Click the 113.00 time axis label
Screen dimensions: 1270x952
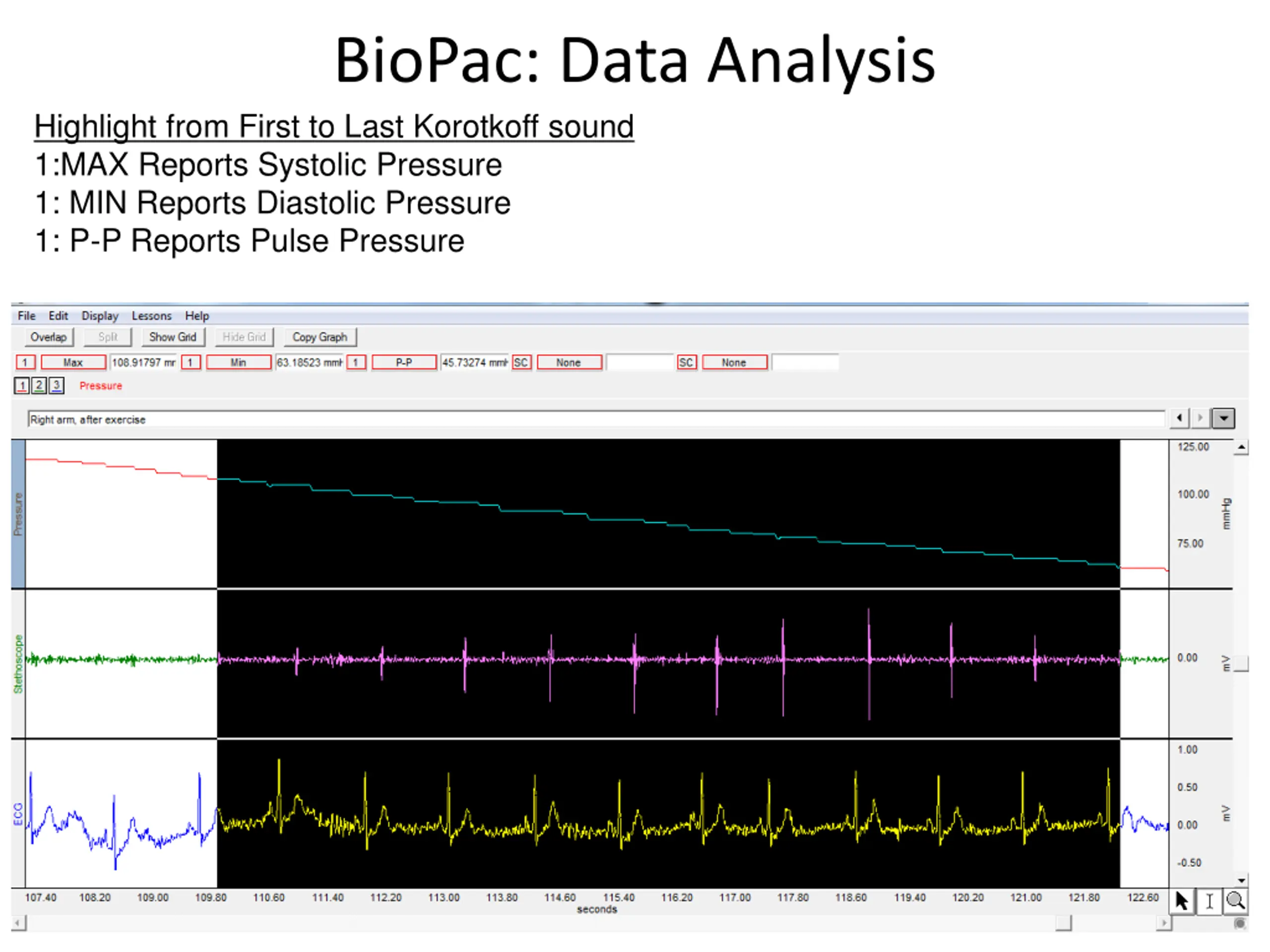(444, 897)
